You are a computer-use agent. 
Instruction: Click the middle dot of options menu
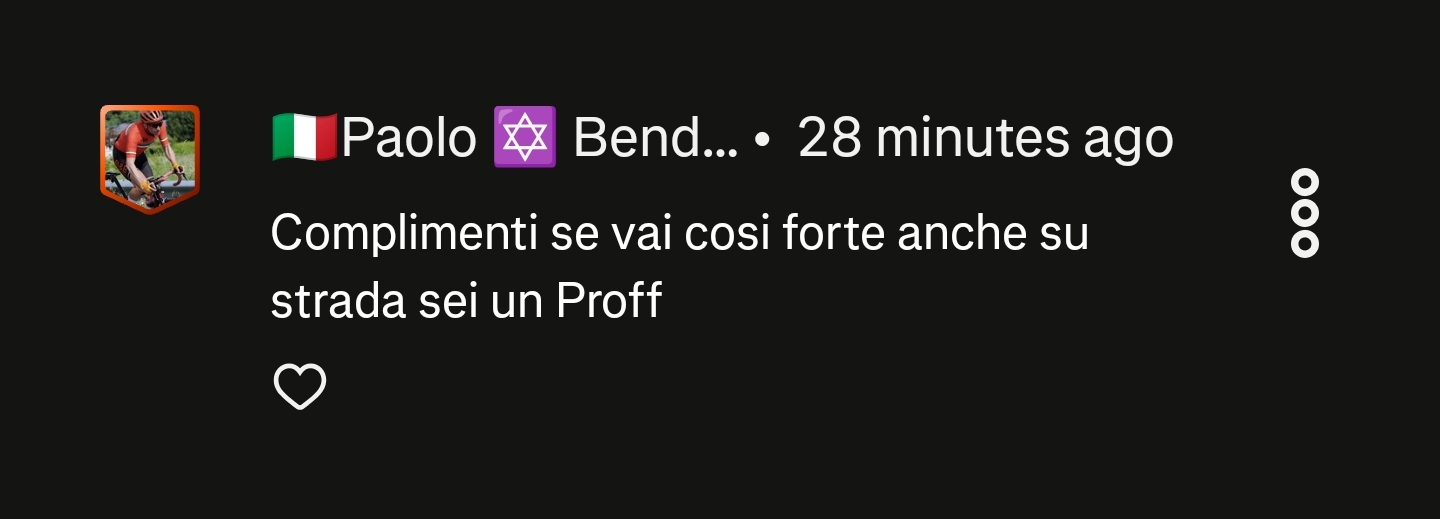pyautogui.click(x=1305, y=214)
